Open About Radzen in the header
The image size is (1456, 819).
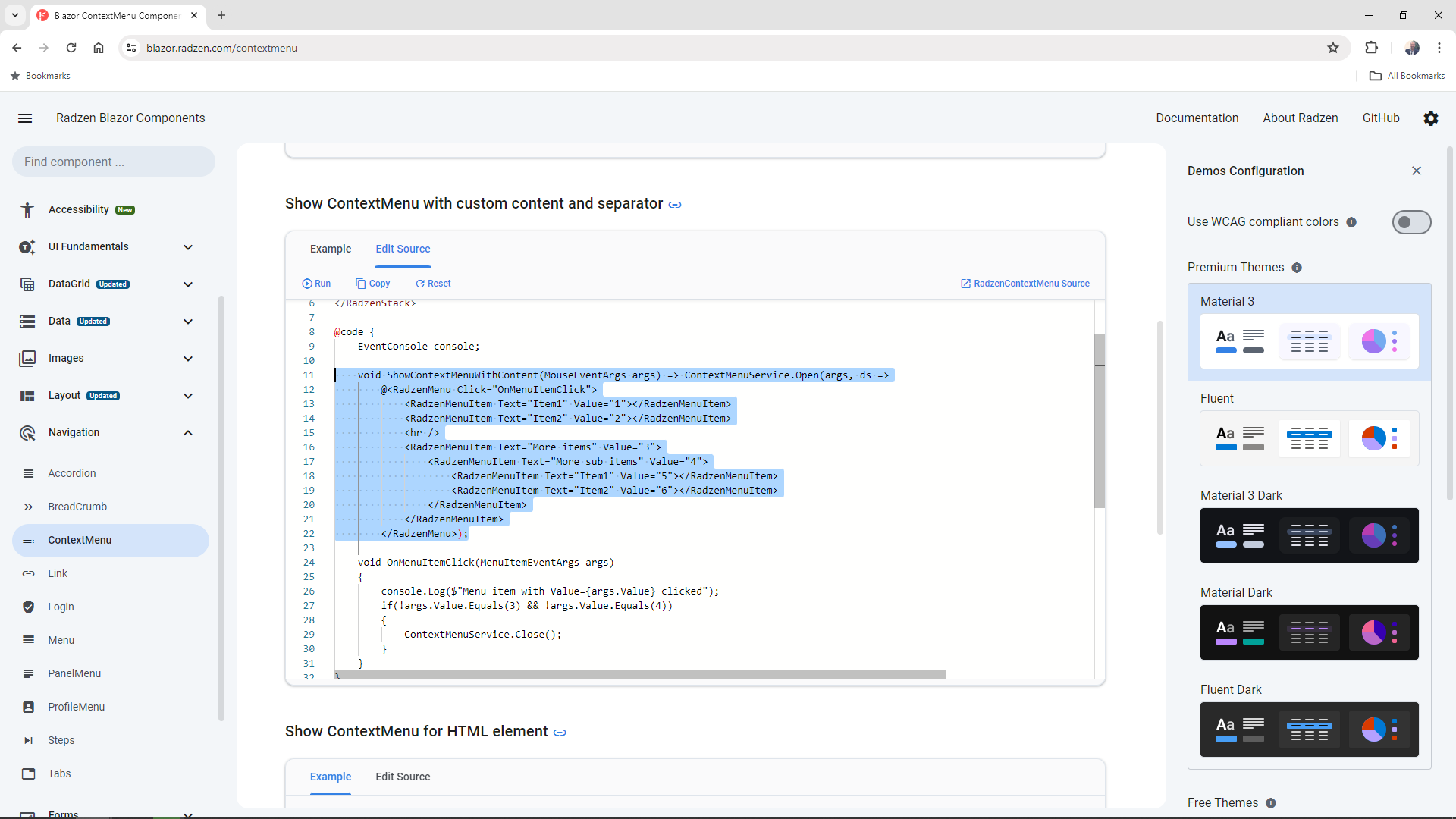1300,118
